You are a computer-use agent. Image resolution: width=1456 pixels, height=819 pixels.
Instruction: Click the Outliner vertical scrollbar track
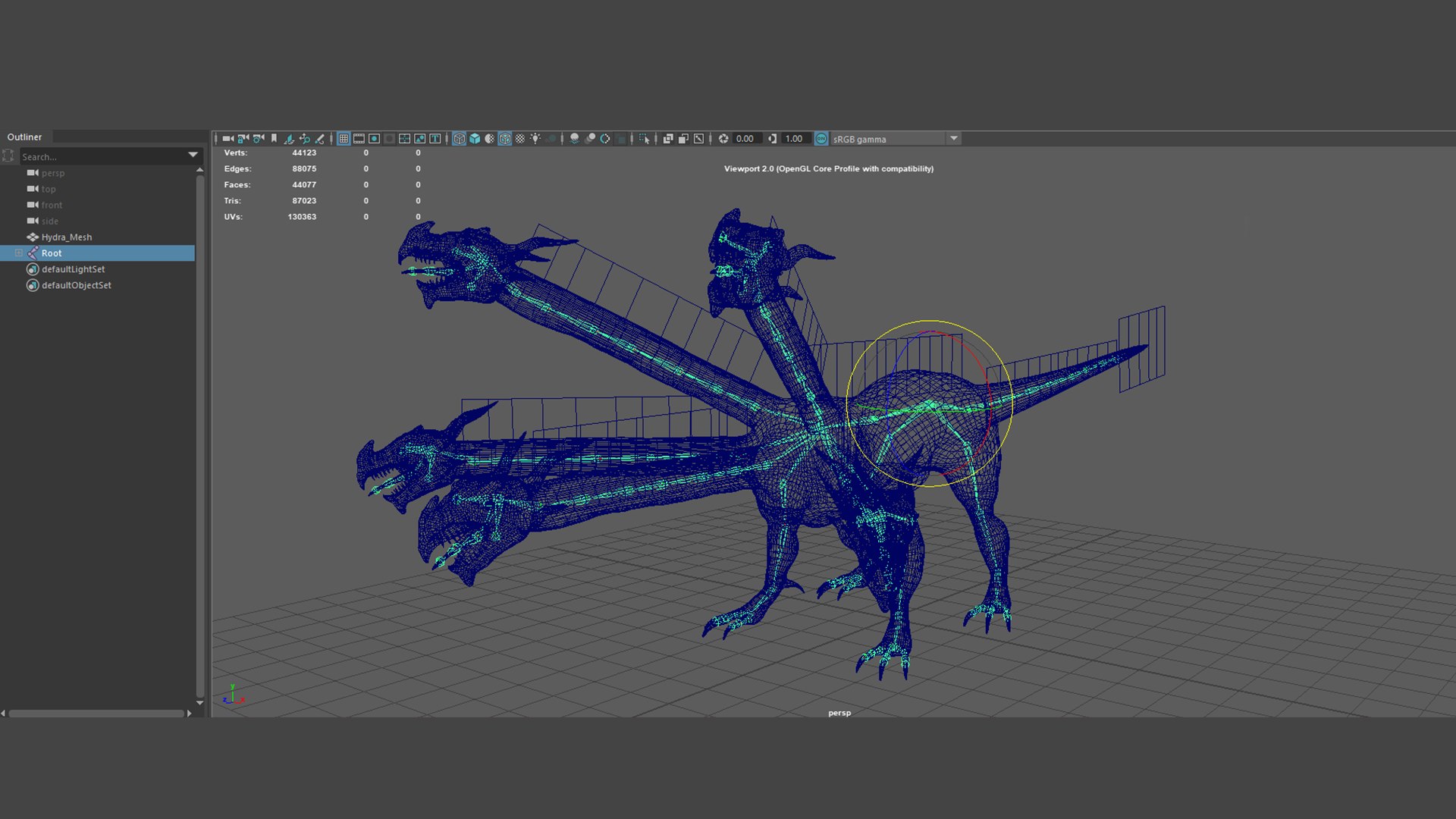click(199, 436)
